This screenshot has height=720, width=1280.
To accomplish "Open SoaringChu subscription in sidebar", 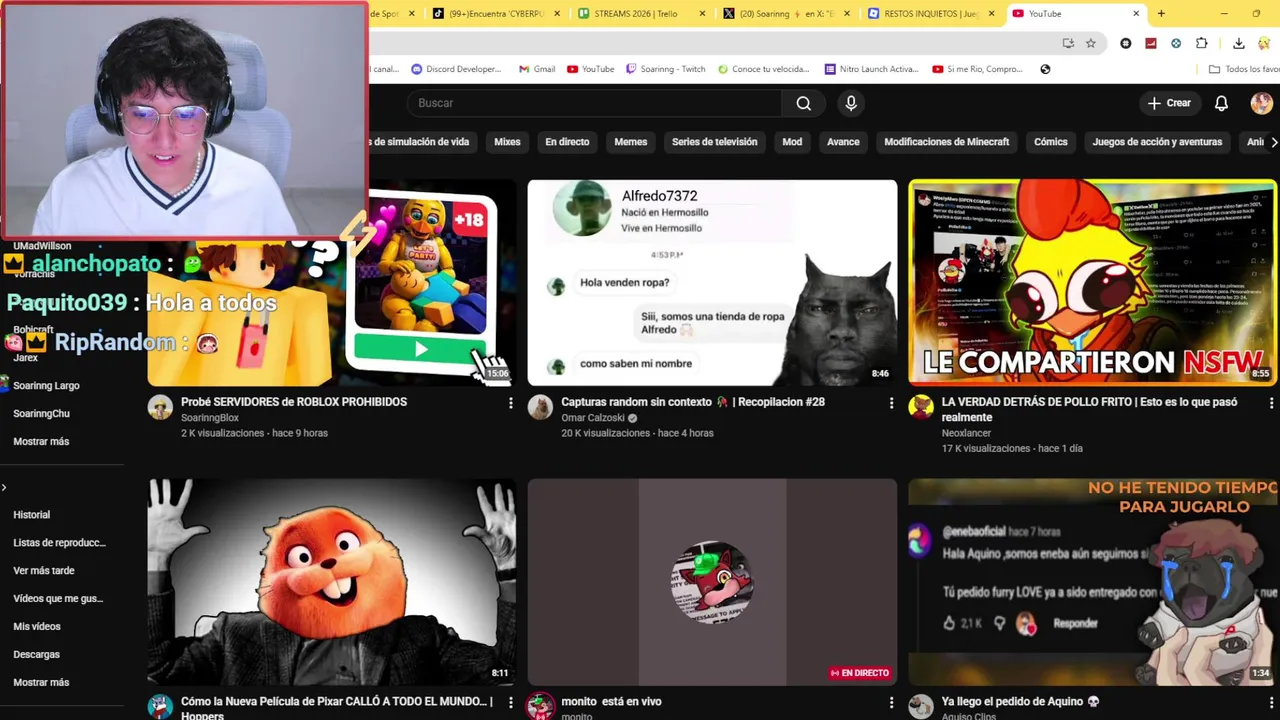I will point(41,414).
